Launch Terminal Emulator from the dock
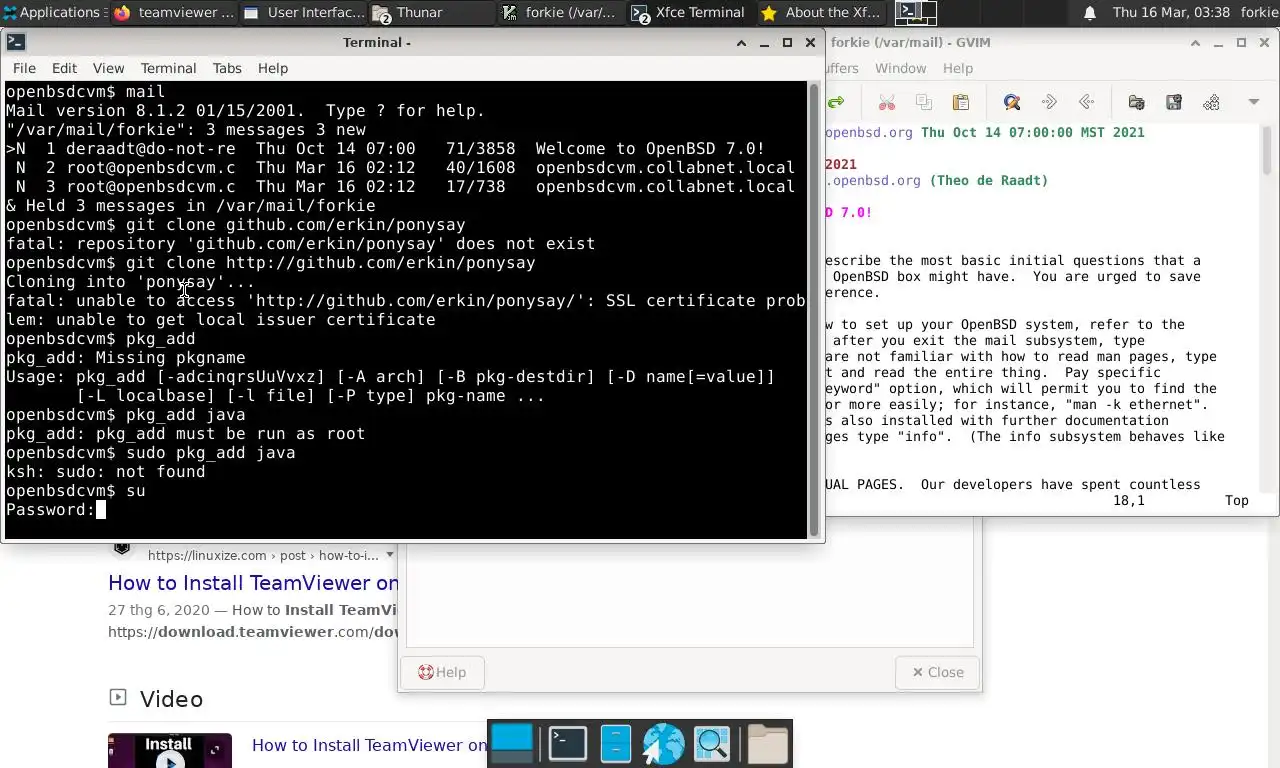Viewport: 1280px width, 768px height. (x=567, y=744)
